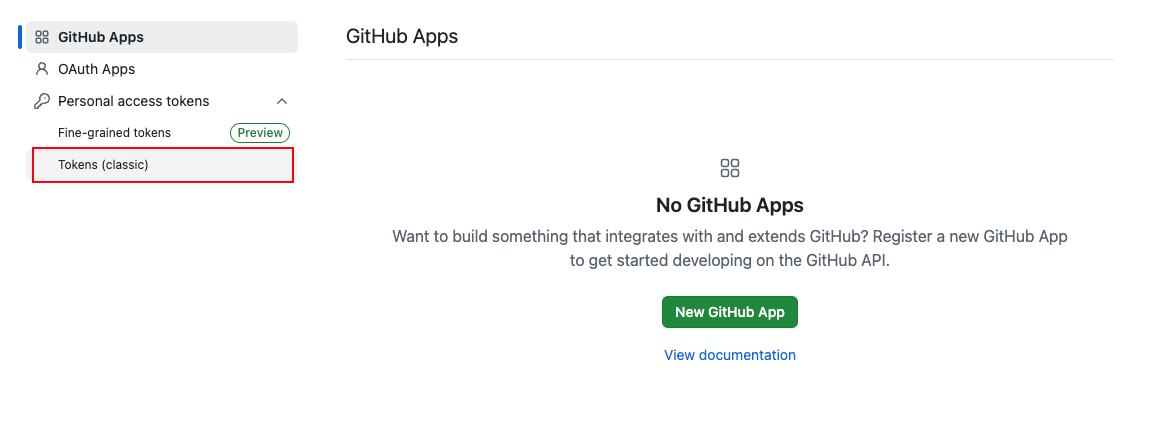Viewport: 1174px width, 438px height.
Task: Click the GitHub Apps page heading
Action: pyautogui.click(x=401, y=37)
